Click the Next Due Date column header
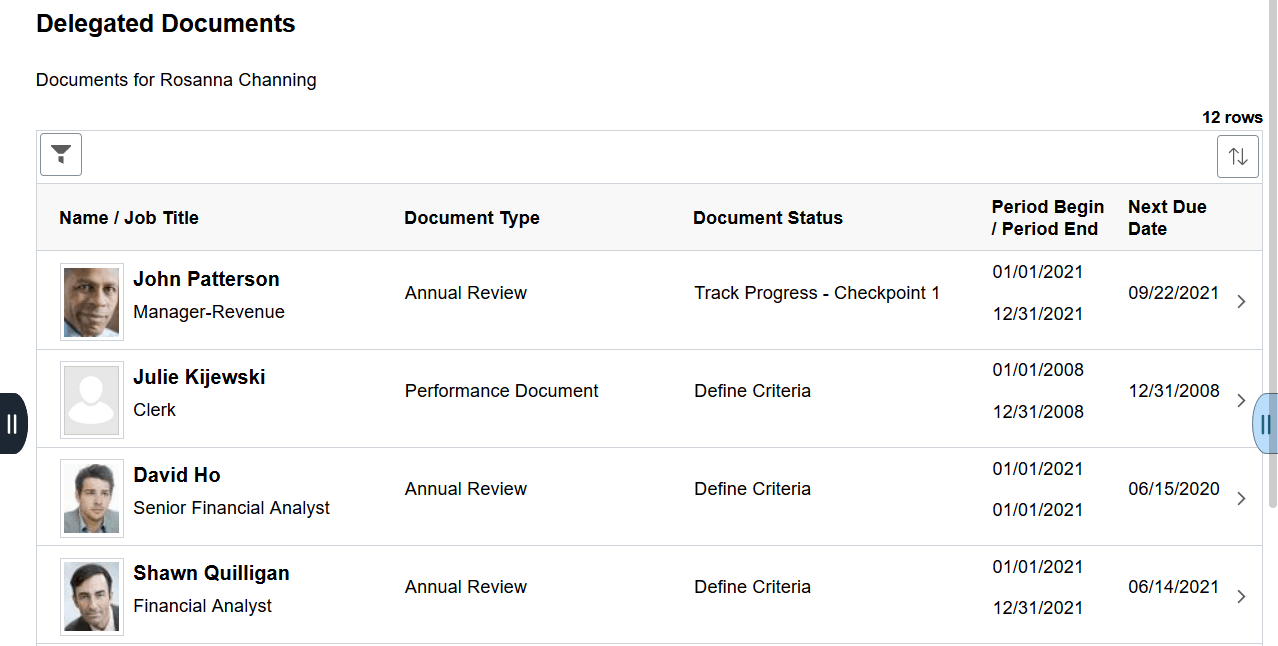1278x646 pixels. coord(1167,217)
